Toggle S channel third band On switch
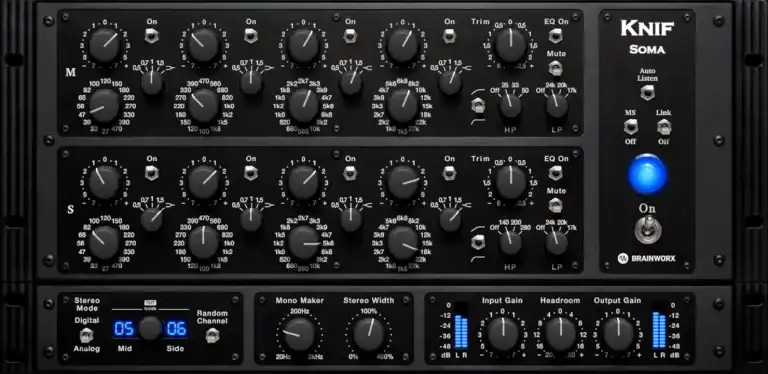Viewport: 768px width, 374px height. (350, 172)
